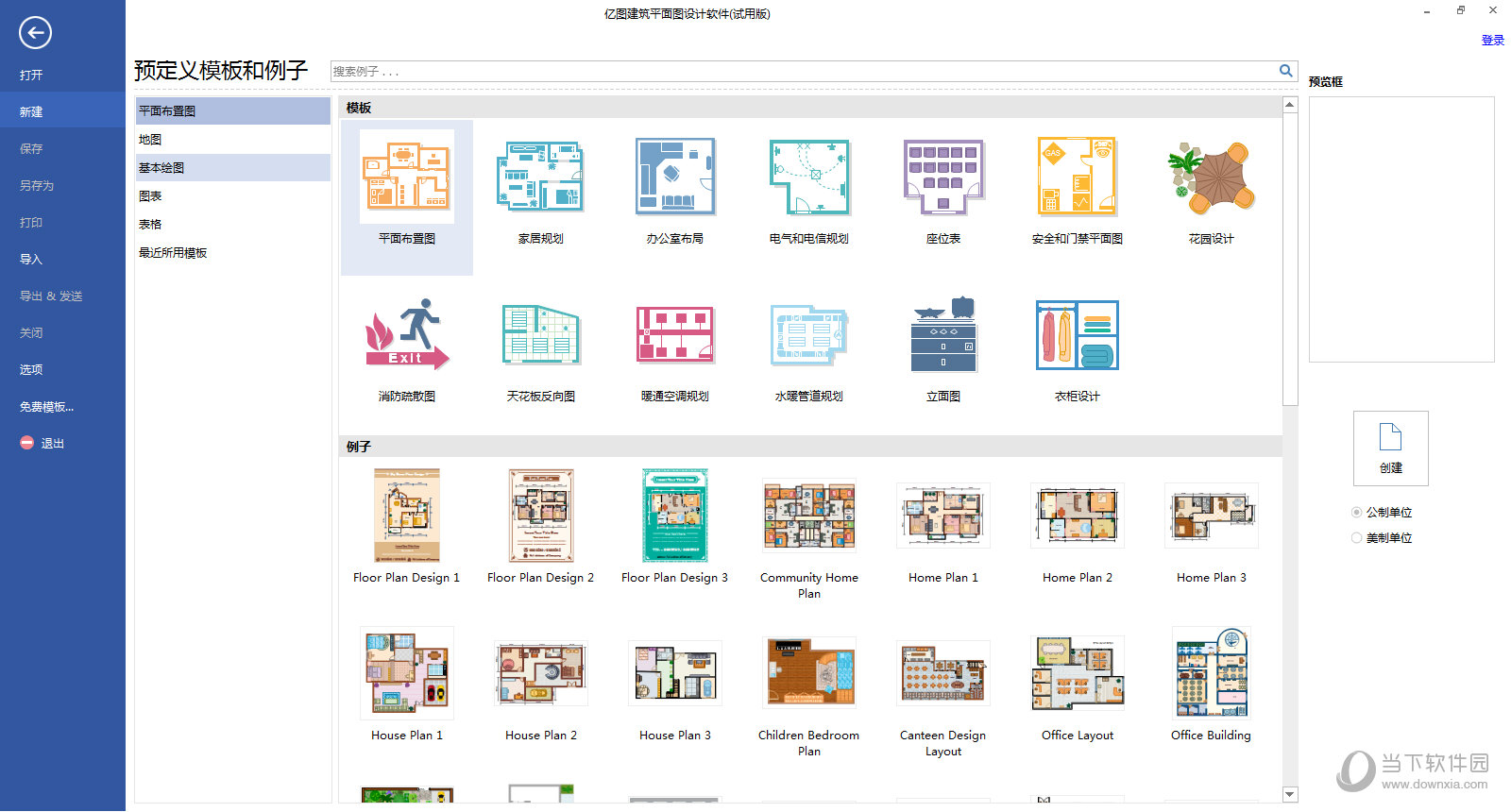Choose the 衣柜设计 wardrobe icon
Image resolution: width=1511 pixels, height=812 pixels.
(1077, 334)
